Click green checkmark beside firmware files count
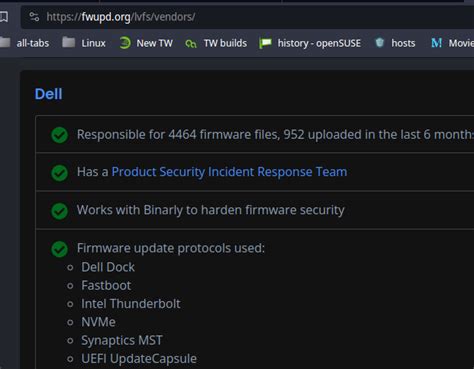Viewport: 474px width, 369px height. click(60, 135)
